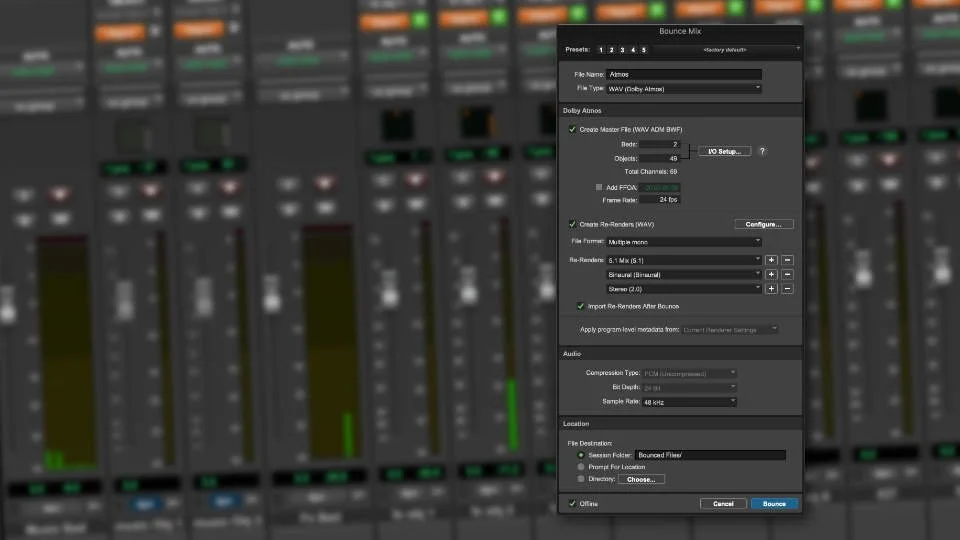
Task: Open the Sample Rate 48 kHz dropdown
Action: point(689,402)
